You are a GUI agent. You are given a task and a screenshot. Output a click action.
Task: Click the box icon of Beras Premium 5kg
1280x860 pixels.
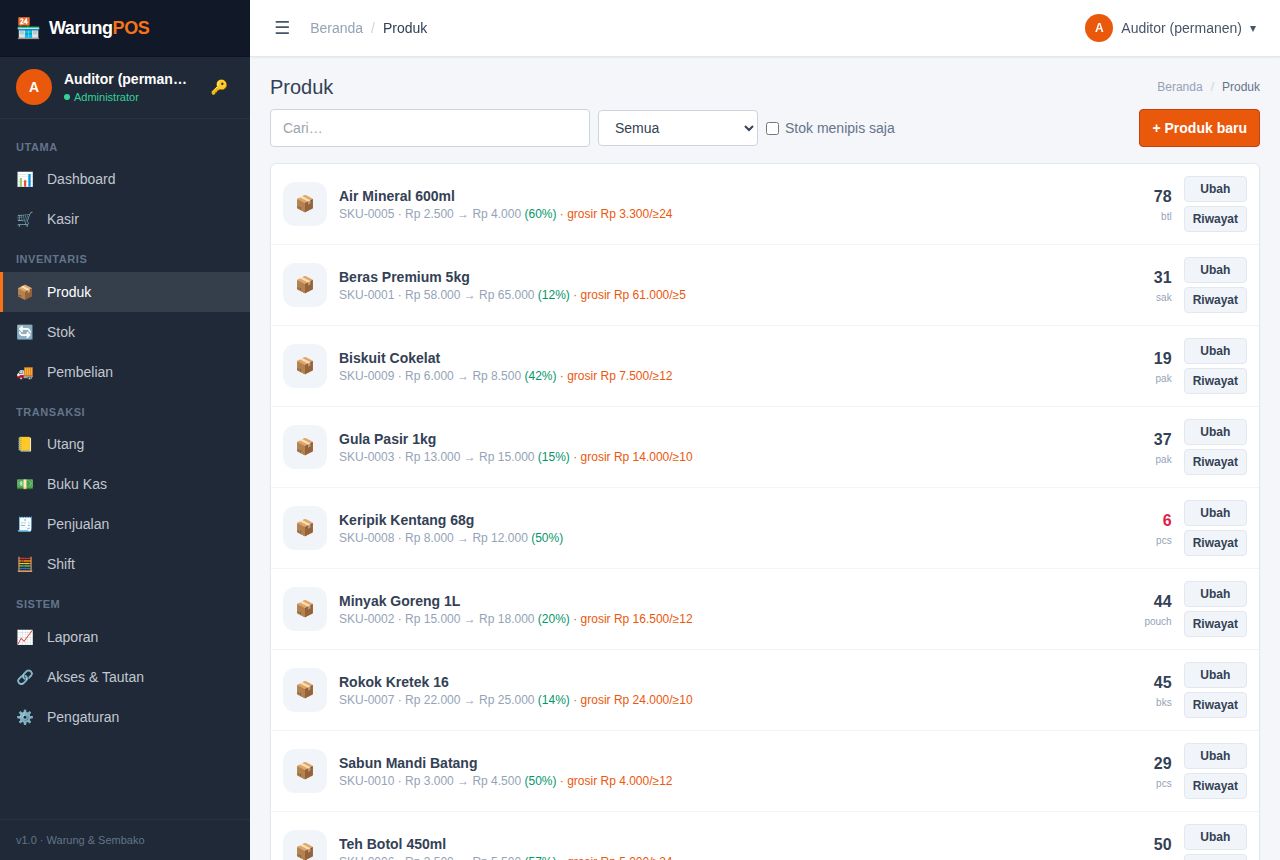coord(305,285)
